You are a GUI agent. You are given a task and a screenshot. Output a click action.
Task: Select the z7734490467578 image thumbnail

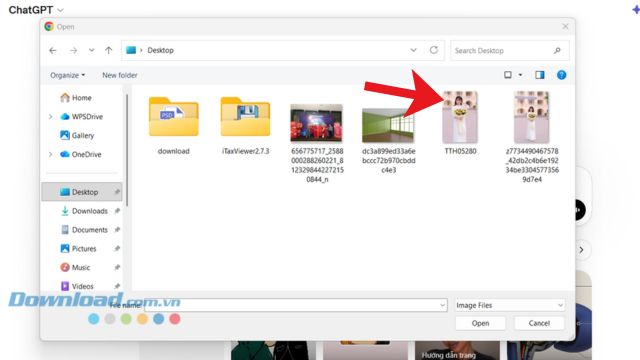[x=531, y=117]
